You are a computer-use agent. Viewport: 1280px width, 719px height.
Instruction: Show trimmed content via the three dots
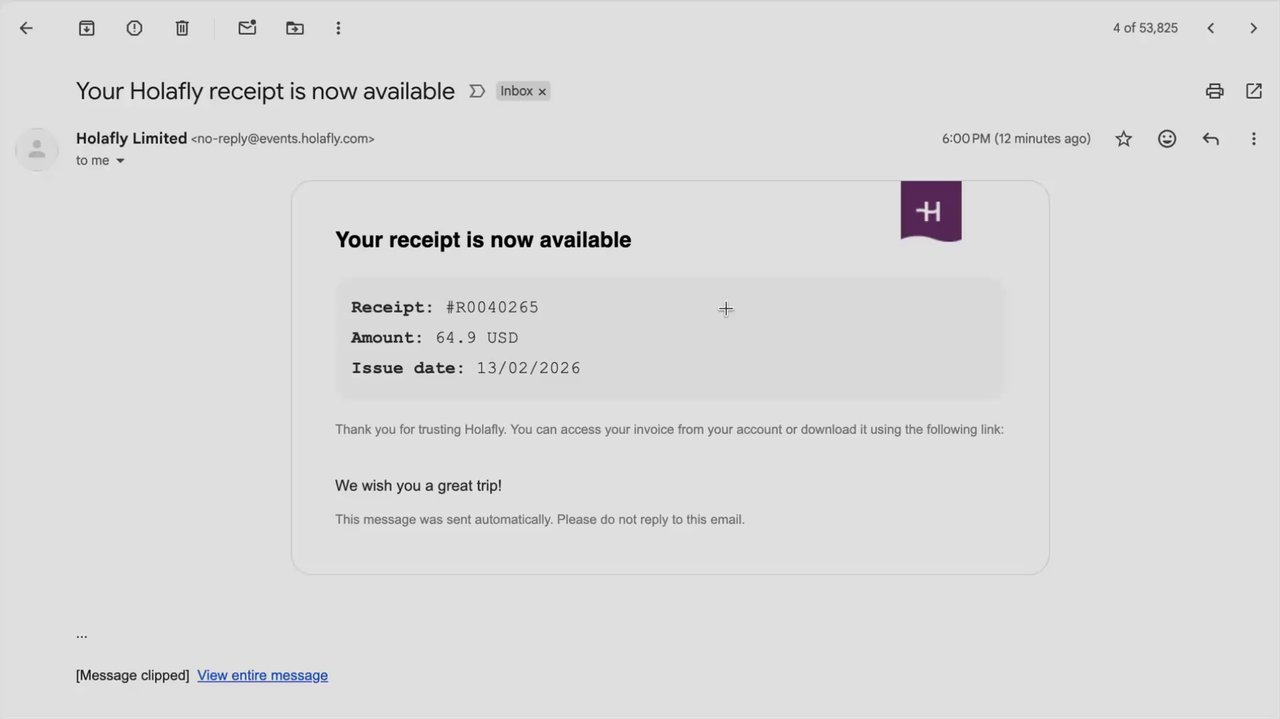tap(81, 634)
